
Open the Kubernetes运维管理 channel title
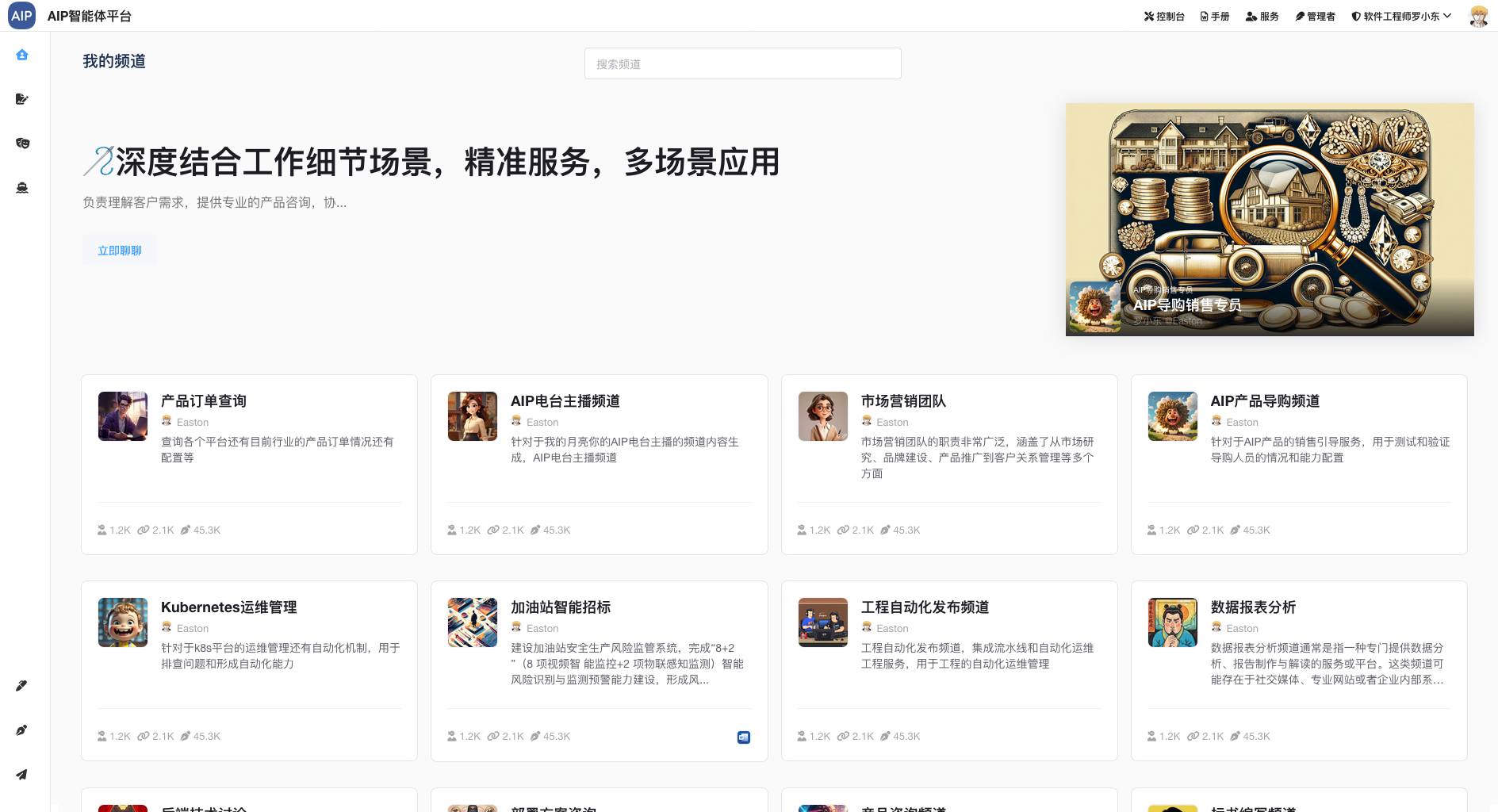pos(229,607)
